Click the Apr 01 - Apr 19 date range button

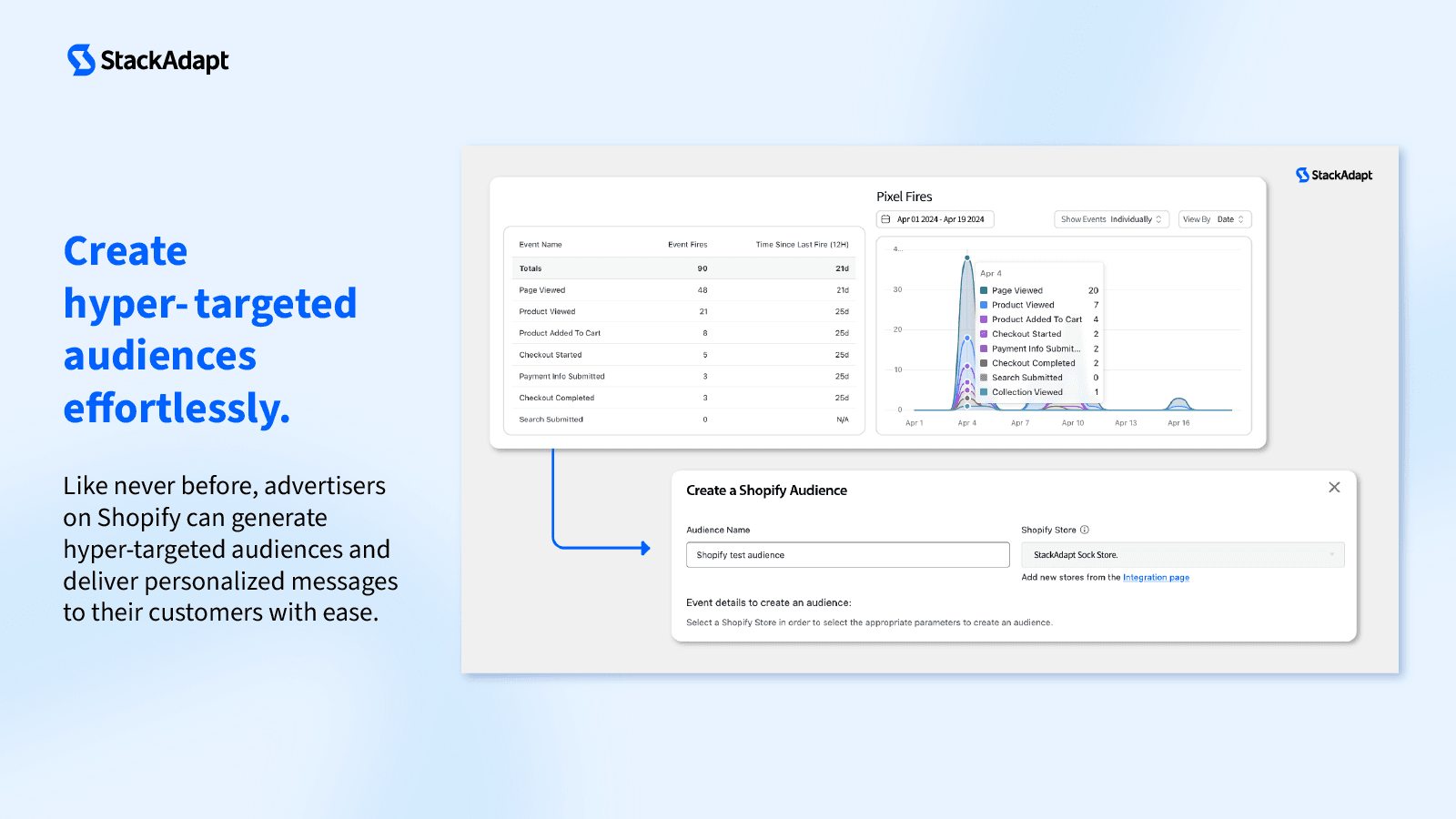point(940,219)
